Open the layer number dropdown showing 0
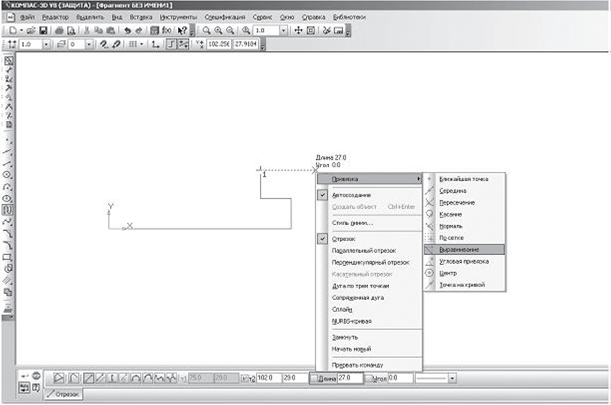 (x=89, y=44)
